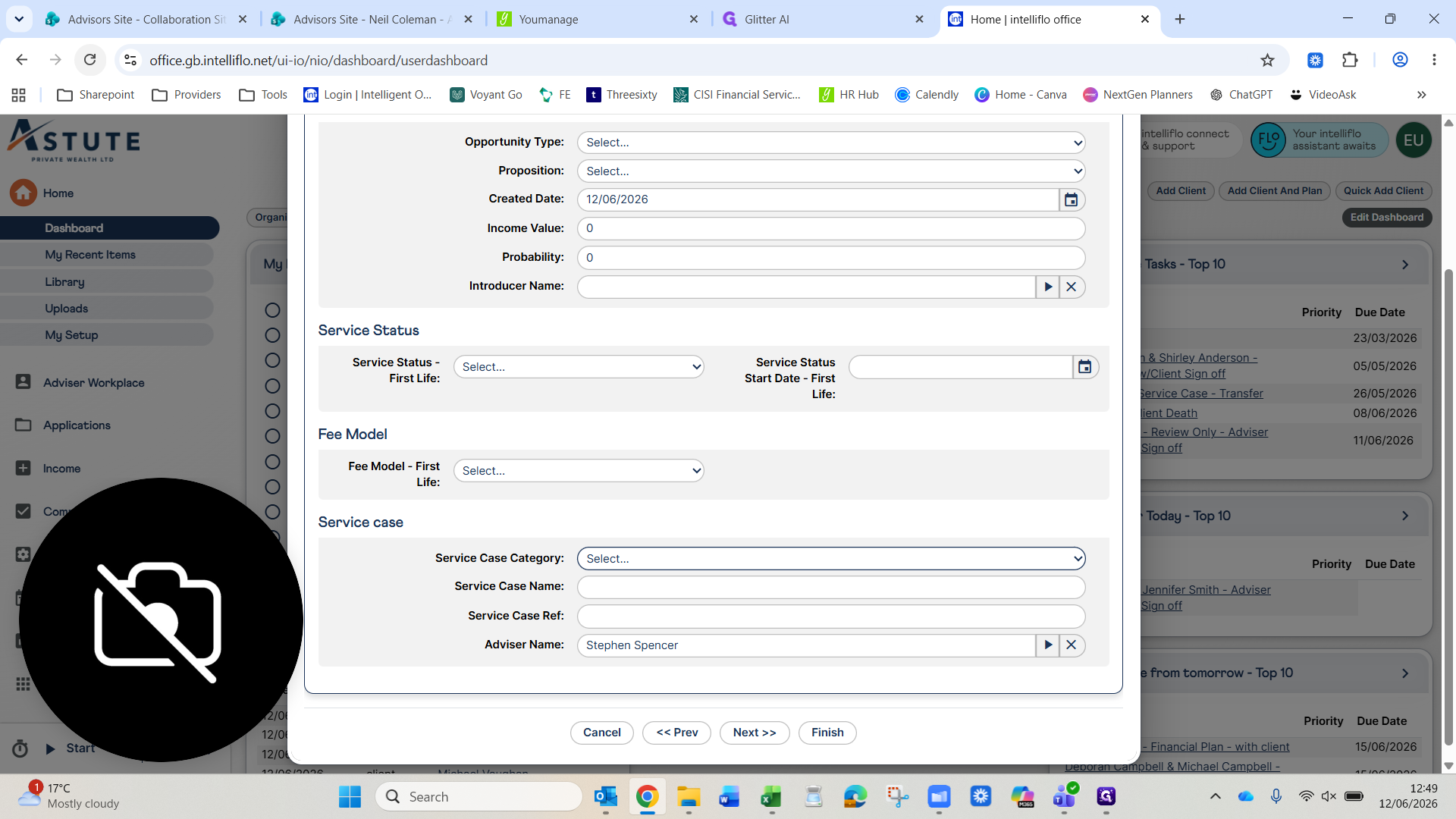Viewport: 1456px width, 819px height.
Task: Click the Quick Add Client button
Action: (x=1383, y=191)
